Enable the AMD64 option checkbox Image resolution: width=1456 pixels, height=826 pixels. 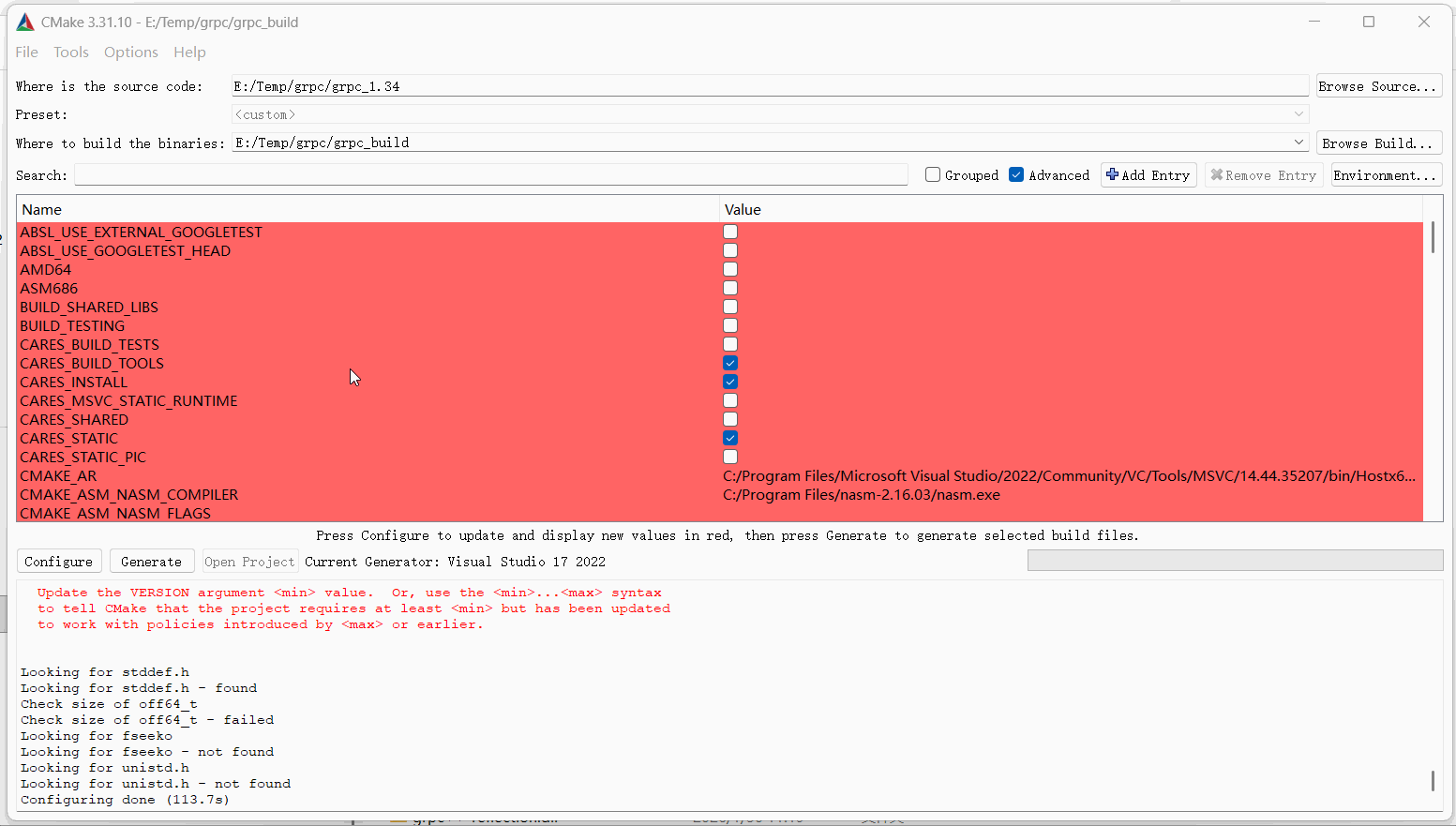tap(730, 269)
